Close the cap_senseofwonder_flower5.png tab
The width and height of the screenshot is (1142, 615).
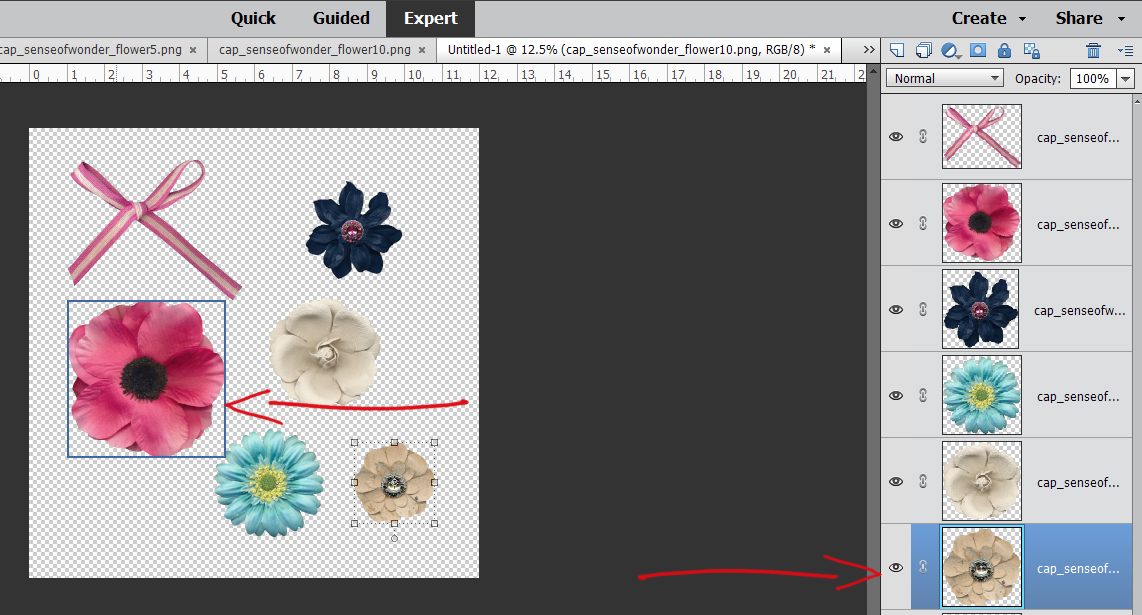(193, 50)
